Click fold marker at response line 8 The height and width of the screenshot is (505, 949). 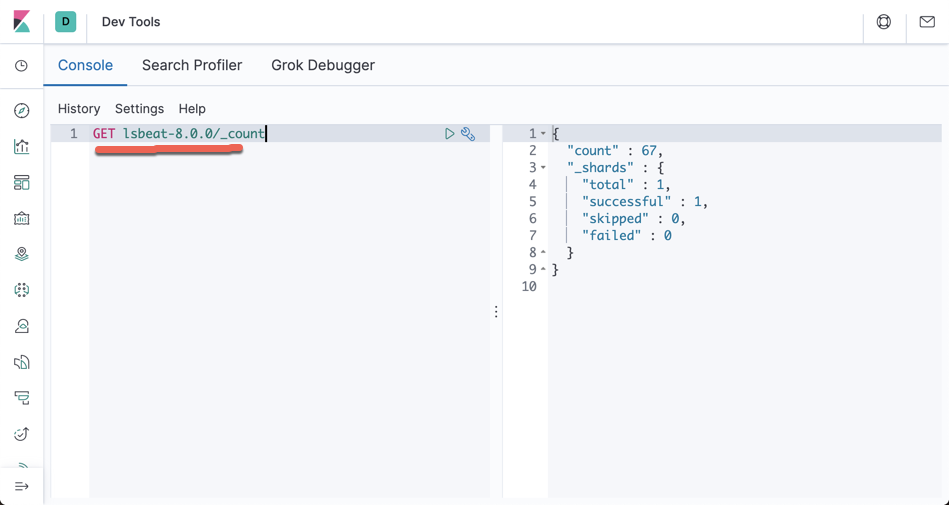(543, 252)
